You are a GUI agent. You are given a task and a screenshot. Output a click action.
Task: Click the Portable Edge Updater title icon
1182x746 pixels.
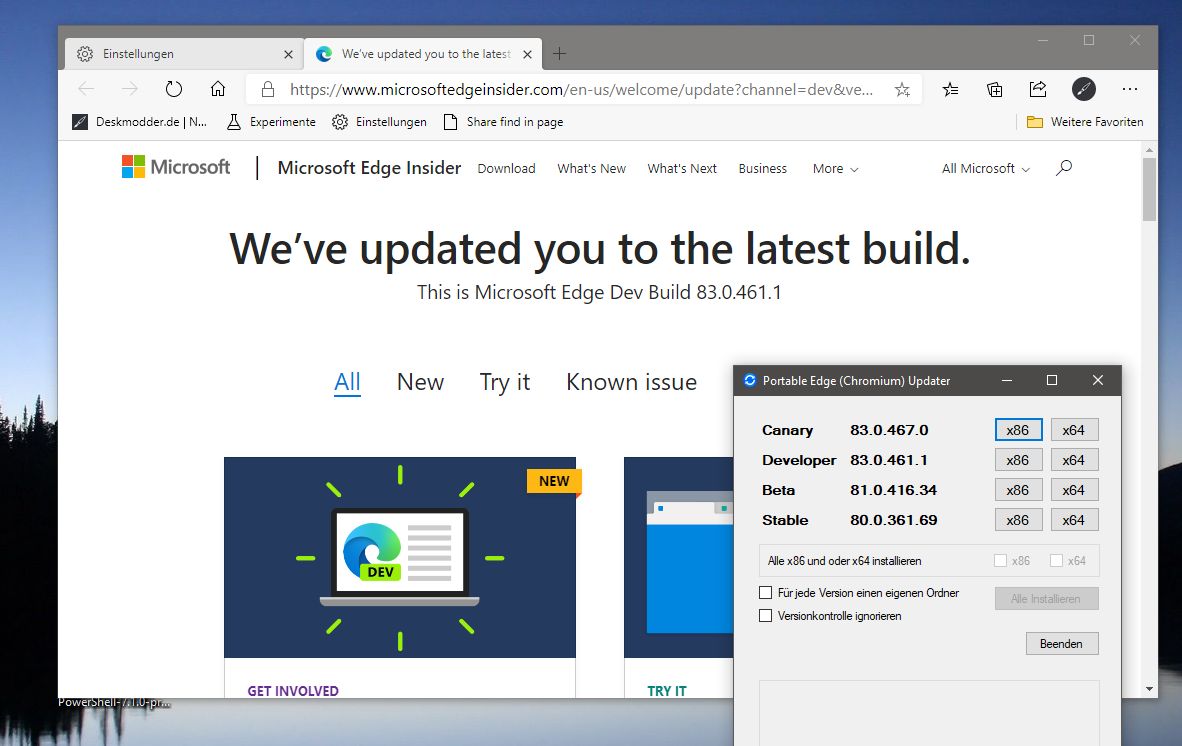pos(749,381)
